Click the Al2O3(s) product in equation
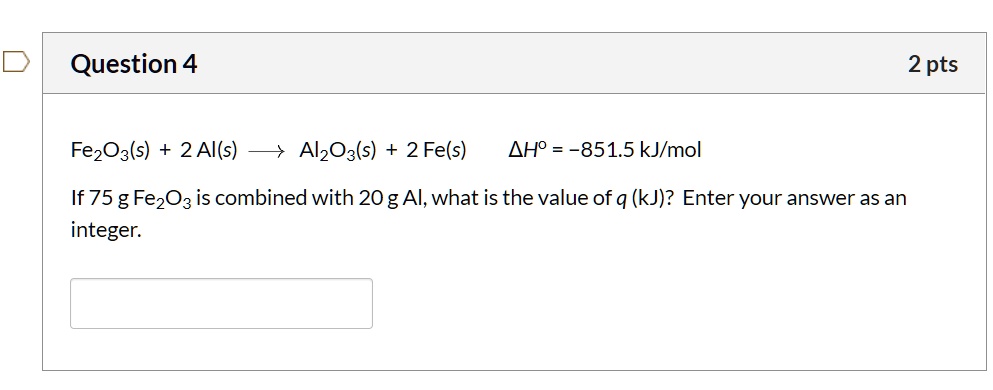The width and height of the screenshot is (993, 390). (x=338, y=151)
